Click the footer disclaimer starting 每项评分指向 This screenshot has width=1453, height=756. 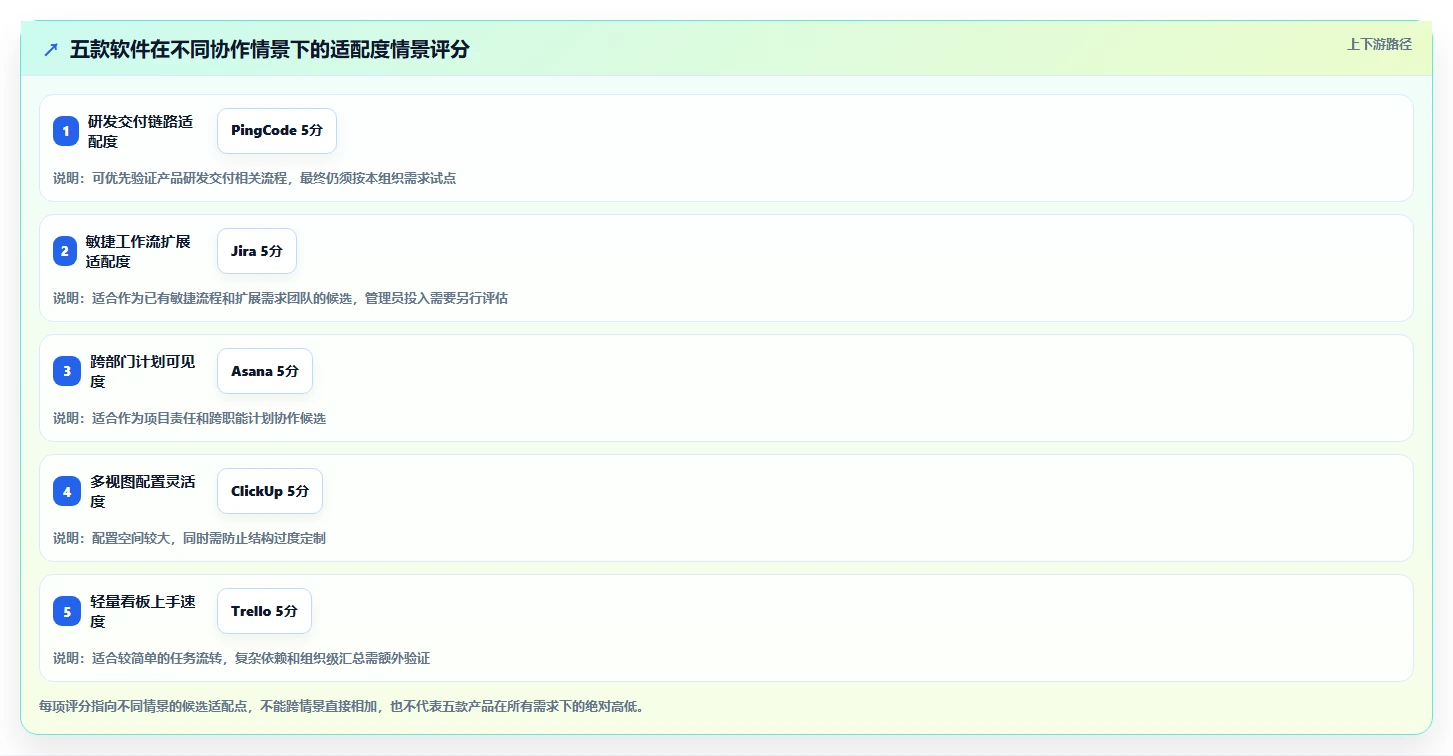pyautogui.click(x=342, y=706)
